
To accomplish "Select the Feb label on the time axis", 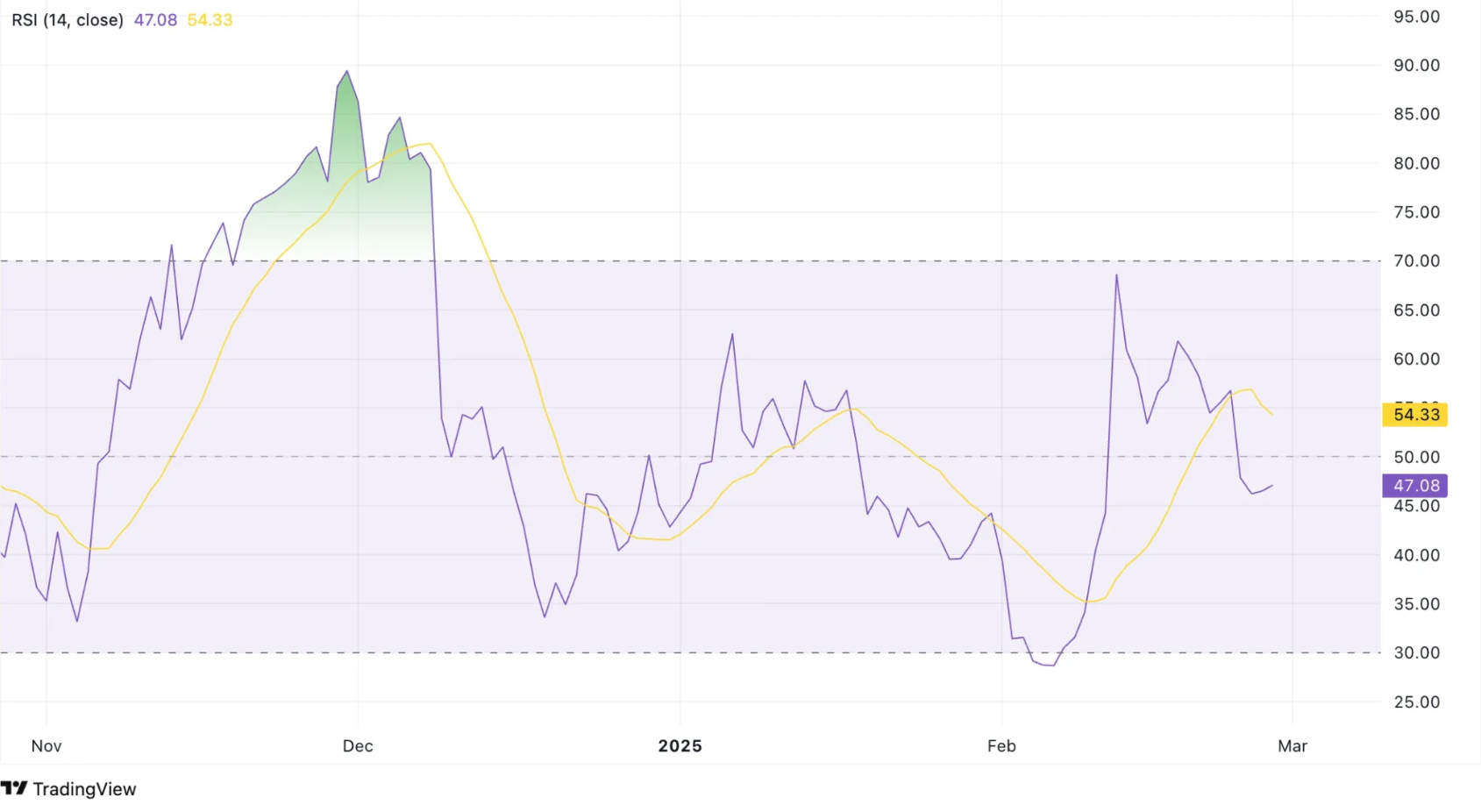I will [1000, 746].
